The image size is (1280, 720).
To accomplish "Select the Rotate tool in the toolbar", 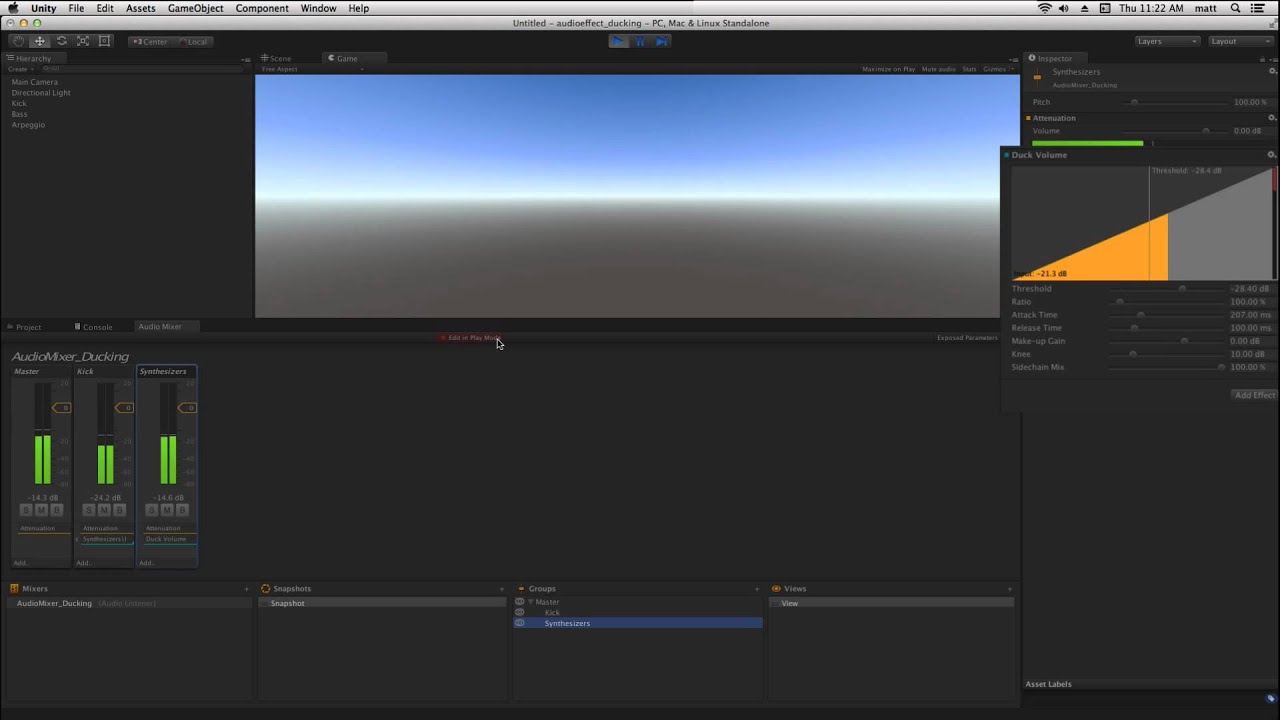I will click(61, 40).
